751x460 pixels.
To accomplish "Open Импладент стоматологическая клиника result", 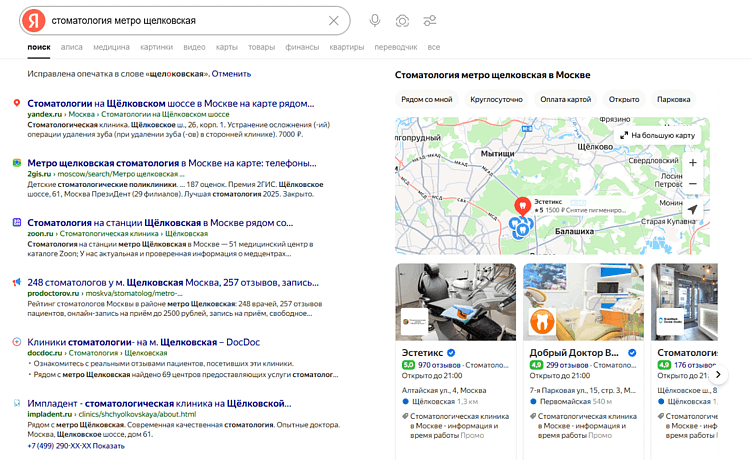I will [x=159, y=403].
